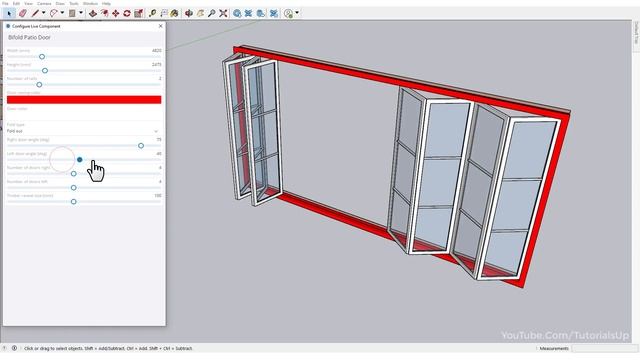Viewport: 640px width, 360px height.
Task: Pick the Arc drawing tool
Action: 53,13
